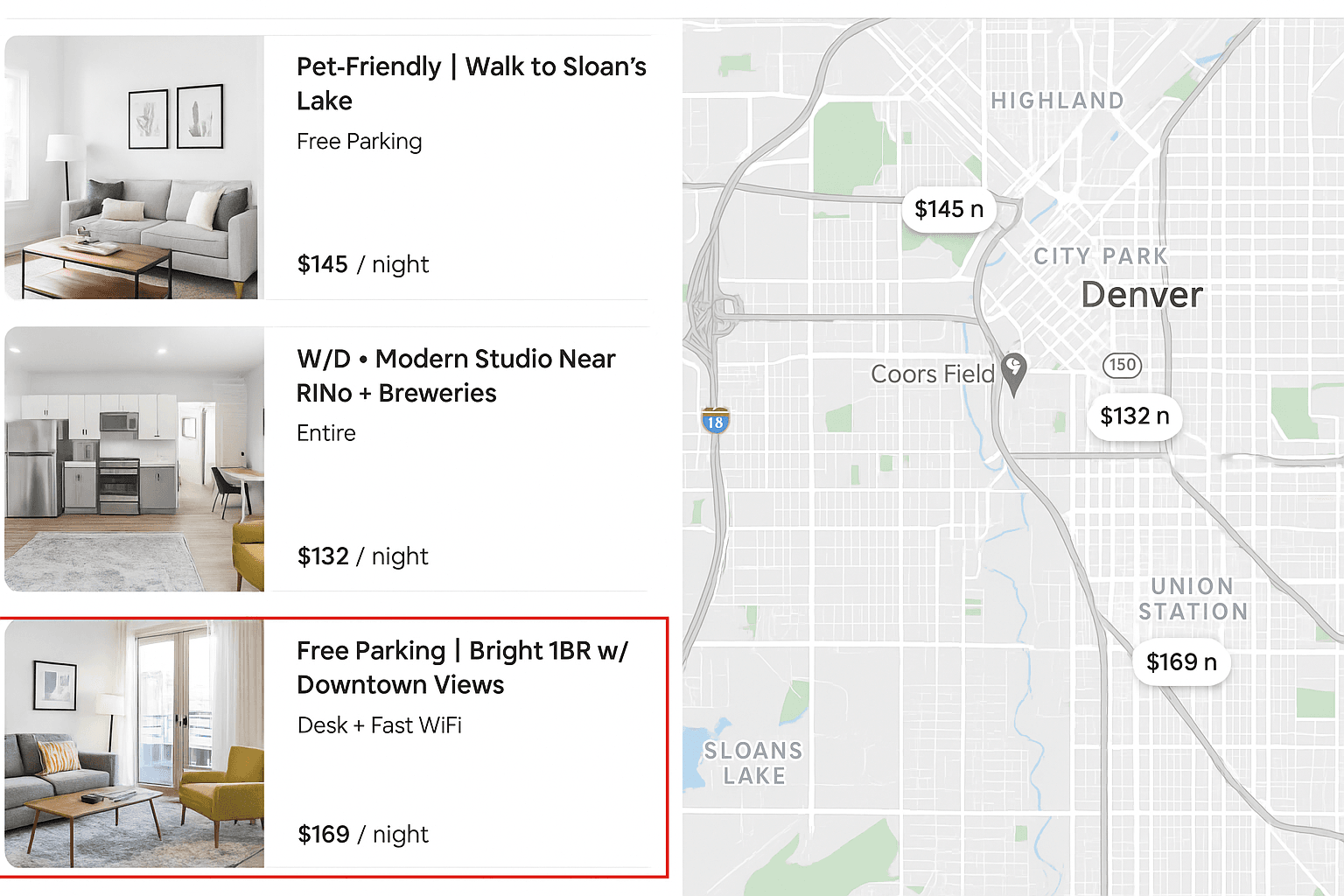Click the Union Station label on map
The width and height of the screenshot is (1344, 896).
[x=1193, y=598]
